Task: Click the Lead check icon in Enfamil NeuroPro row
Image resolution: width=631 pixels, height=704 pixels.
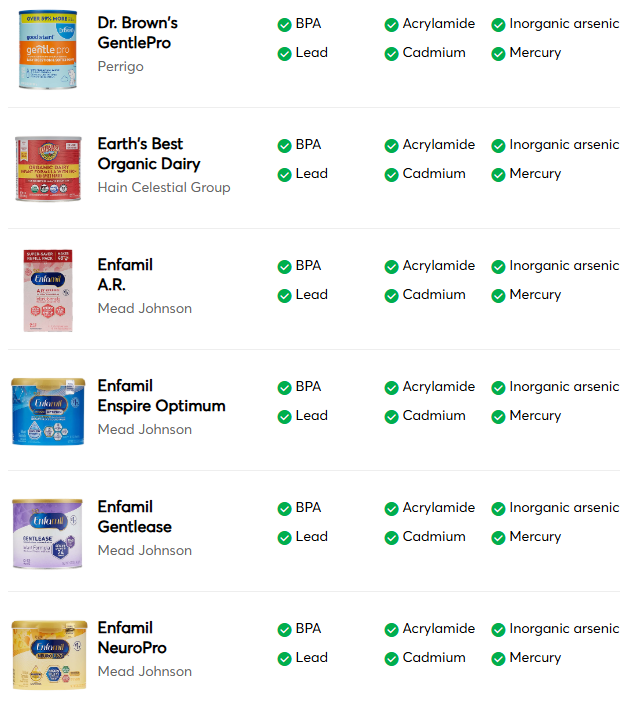Action: point(285,659)
